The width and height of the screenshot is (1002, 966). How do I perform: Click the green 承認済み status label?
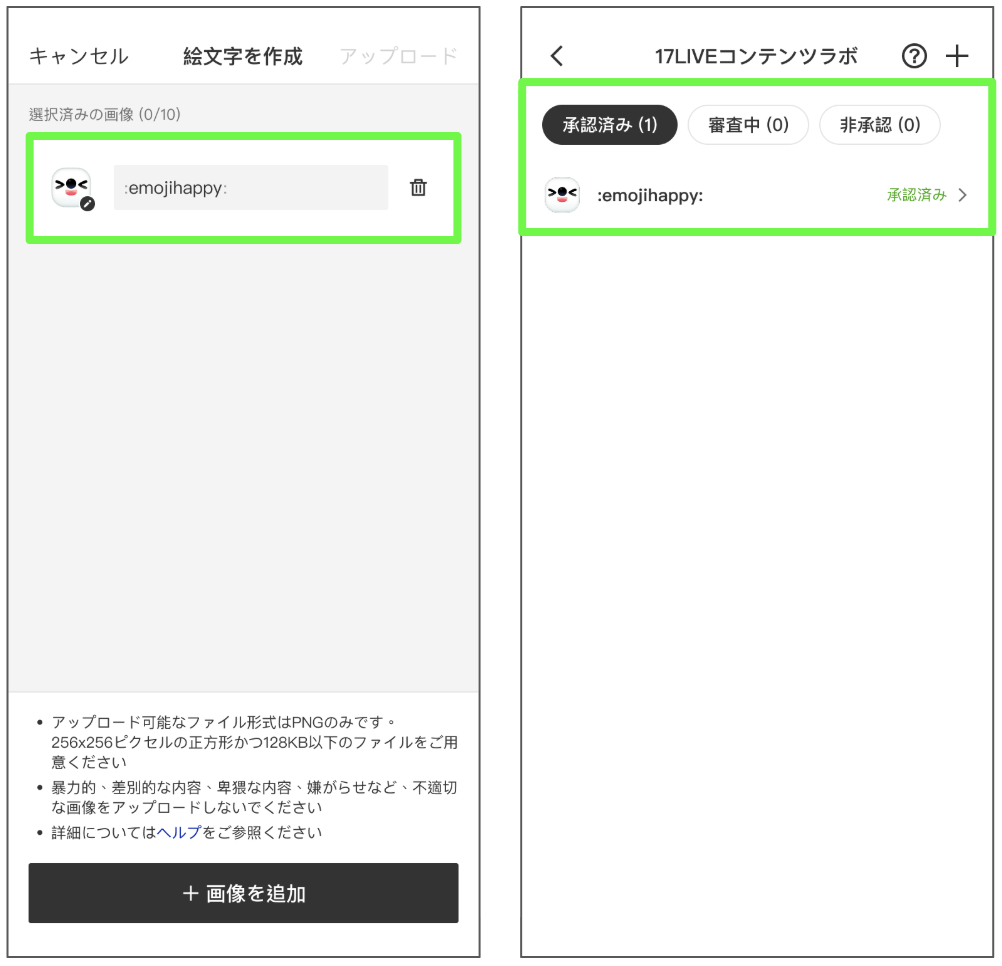(916, 196)
